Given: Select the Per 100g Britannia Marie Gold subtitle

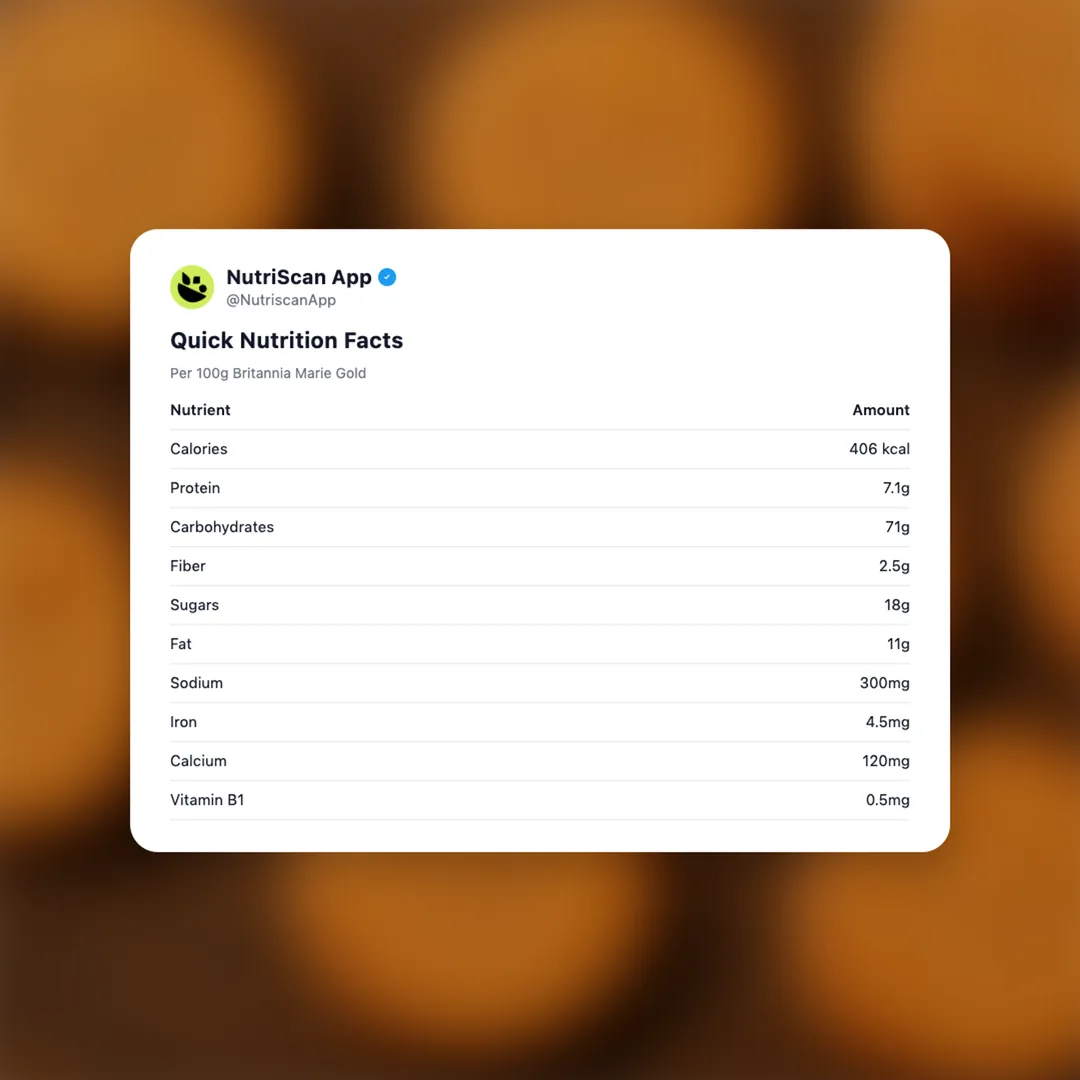Looking at the screenshot, I should [268, 373].
